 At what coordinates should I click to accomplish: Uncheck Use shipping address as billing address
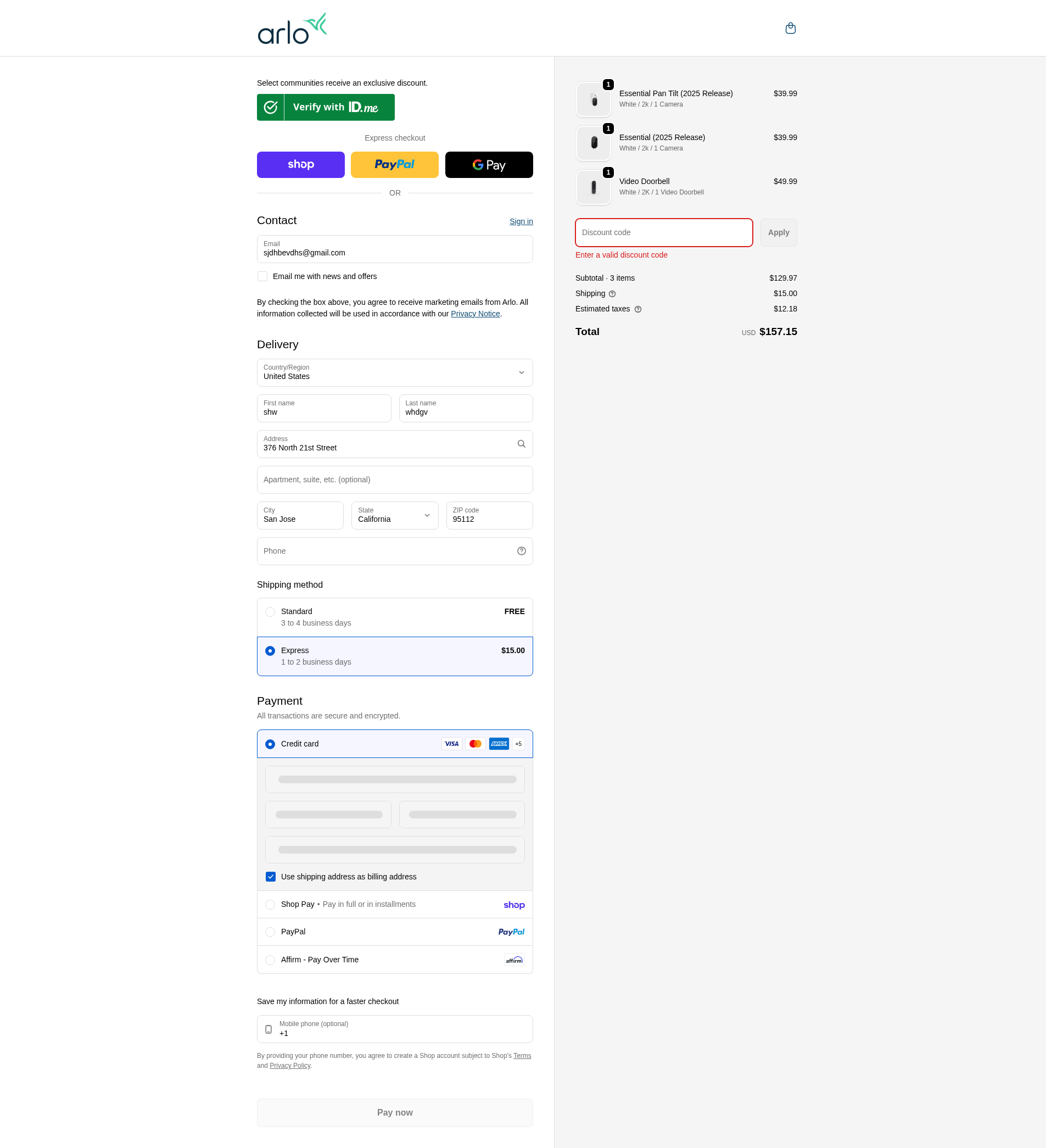pos(270,876)
